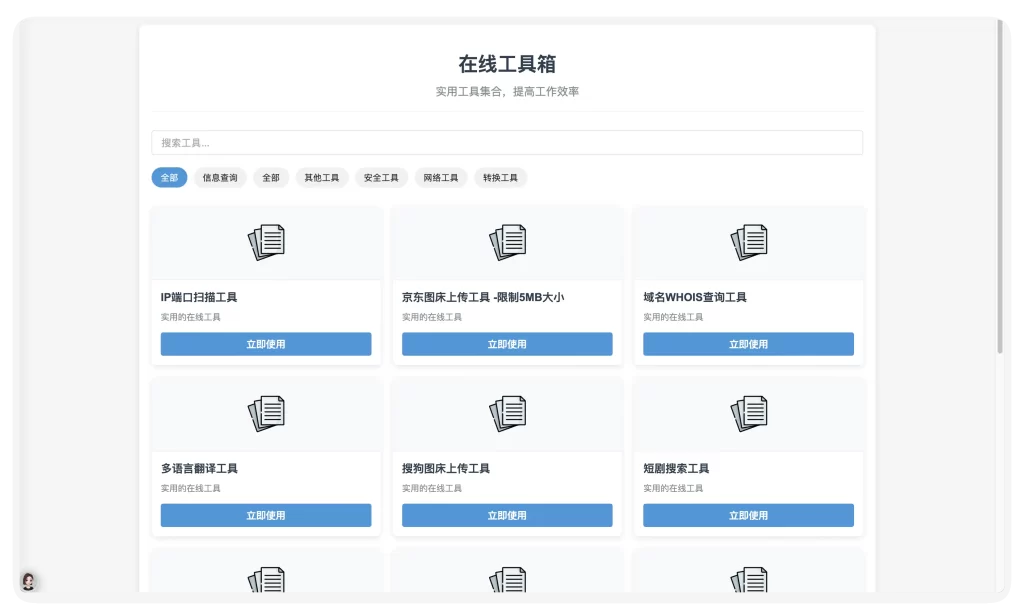Select the highlighted 全部 filter chip

169,178
